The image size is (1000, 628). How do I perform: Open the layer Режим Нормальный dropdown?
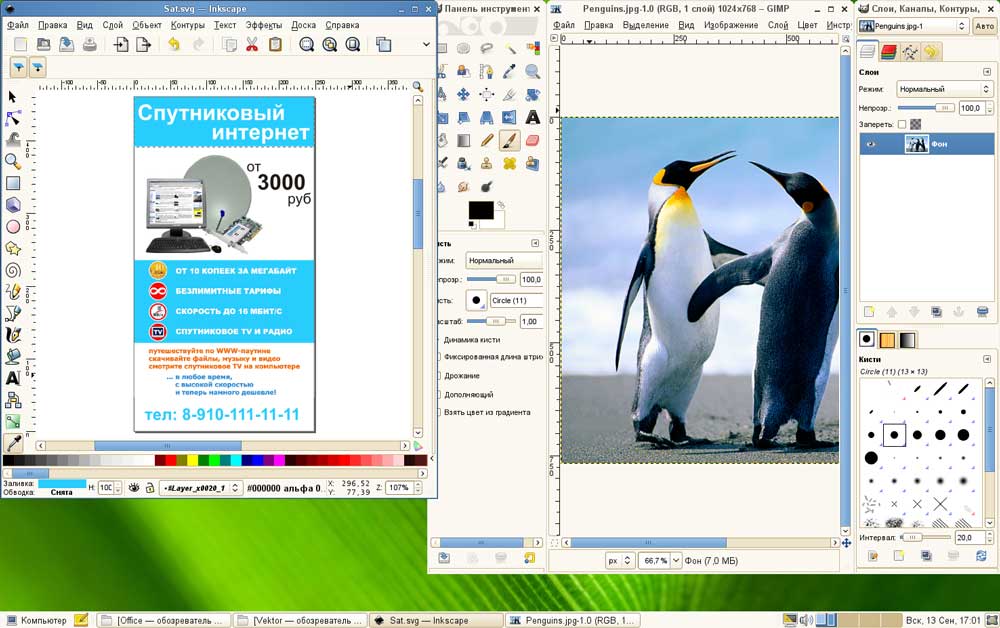(x=943, y=89)
